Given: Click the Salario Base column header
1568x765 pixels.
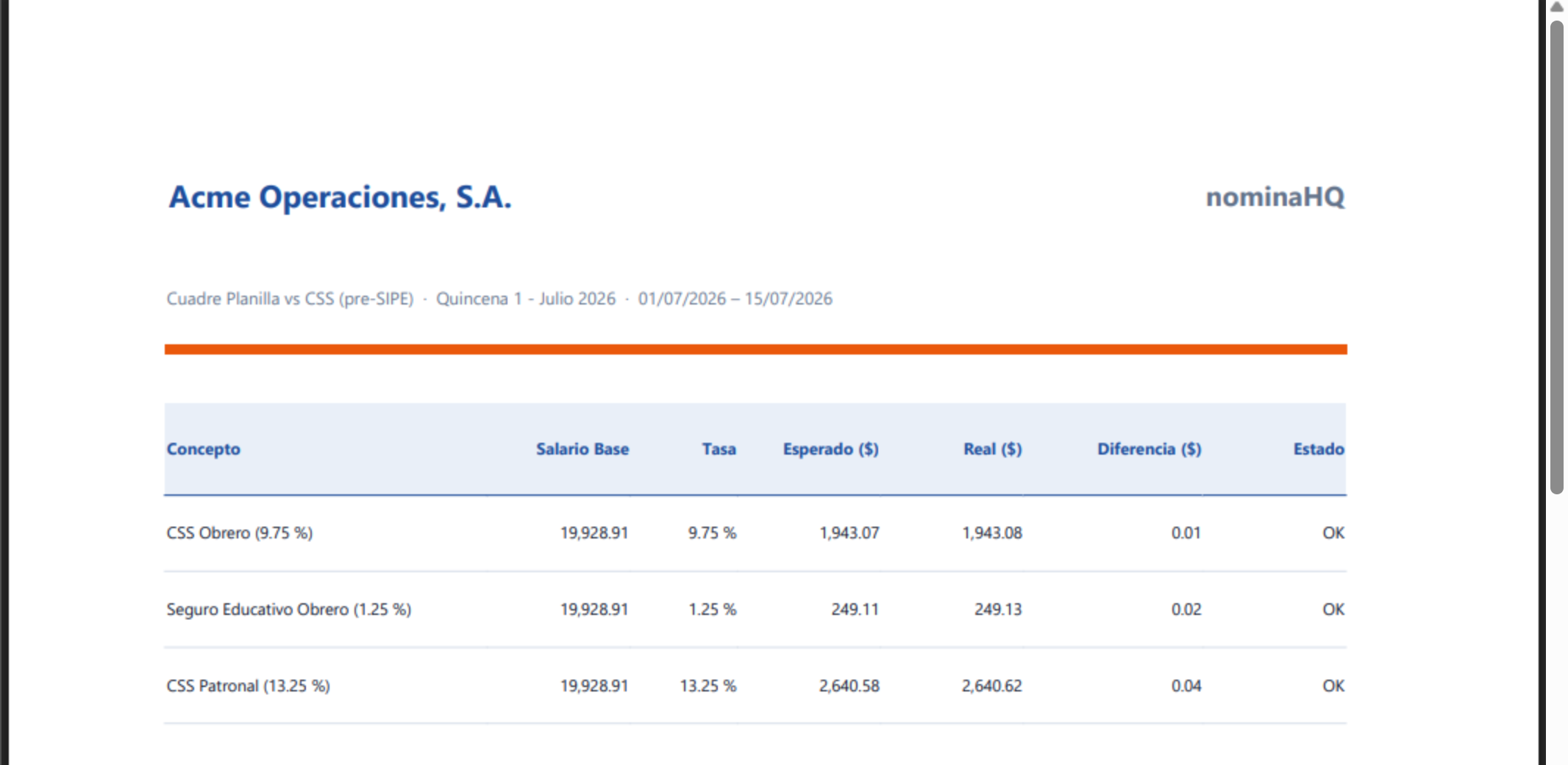Looking at the screenshot, I should point(582,449).
